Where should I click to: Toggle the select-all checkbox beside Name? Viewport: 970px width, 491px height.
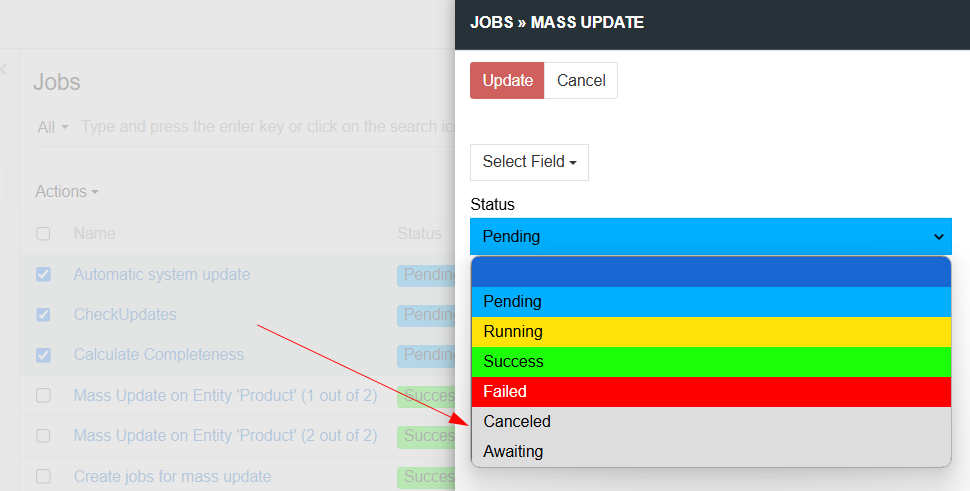coord(43,234)
